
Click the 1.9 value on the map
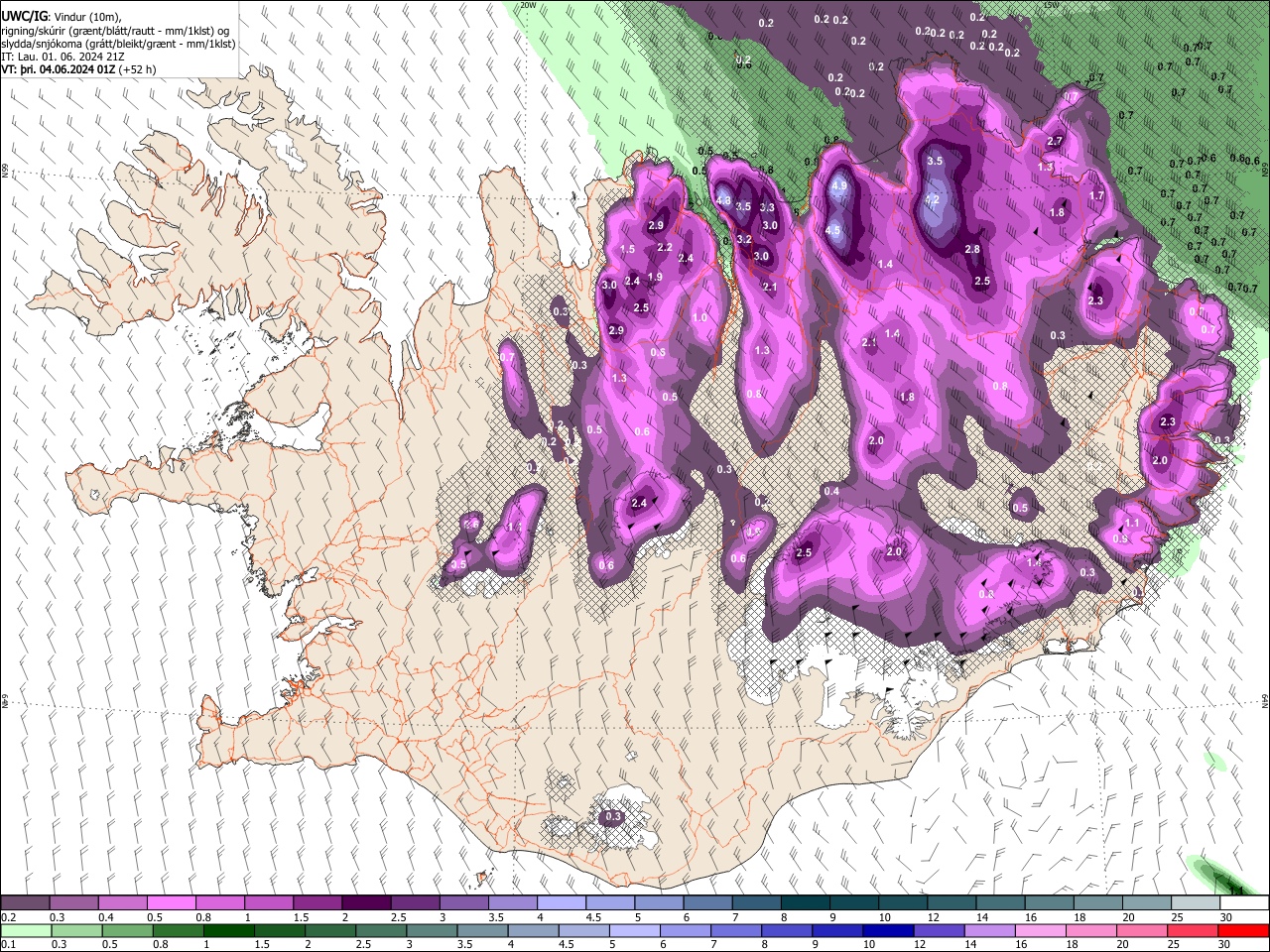coord(655,278)
